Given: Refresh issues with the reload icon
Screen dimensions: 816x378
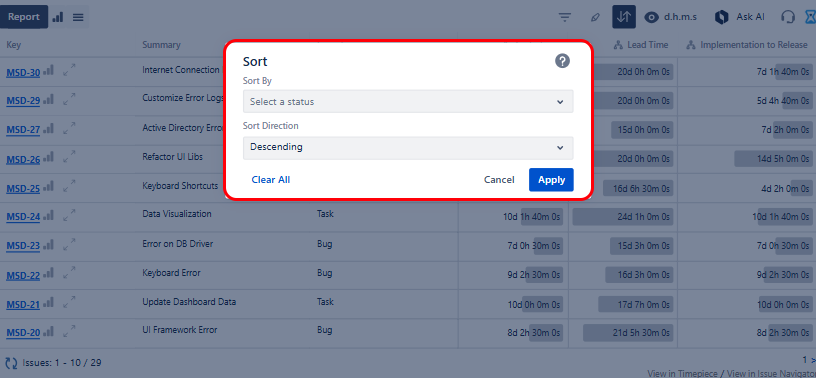Looking at the screenshot, I should pyautogui.click(x=11, y=363).
